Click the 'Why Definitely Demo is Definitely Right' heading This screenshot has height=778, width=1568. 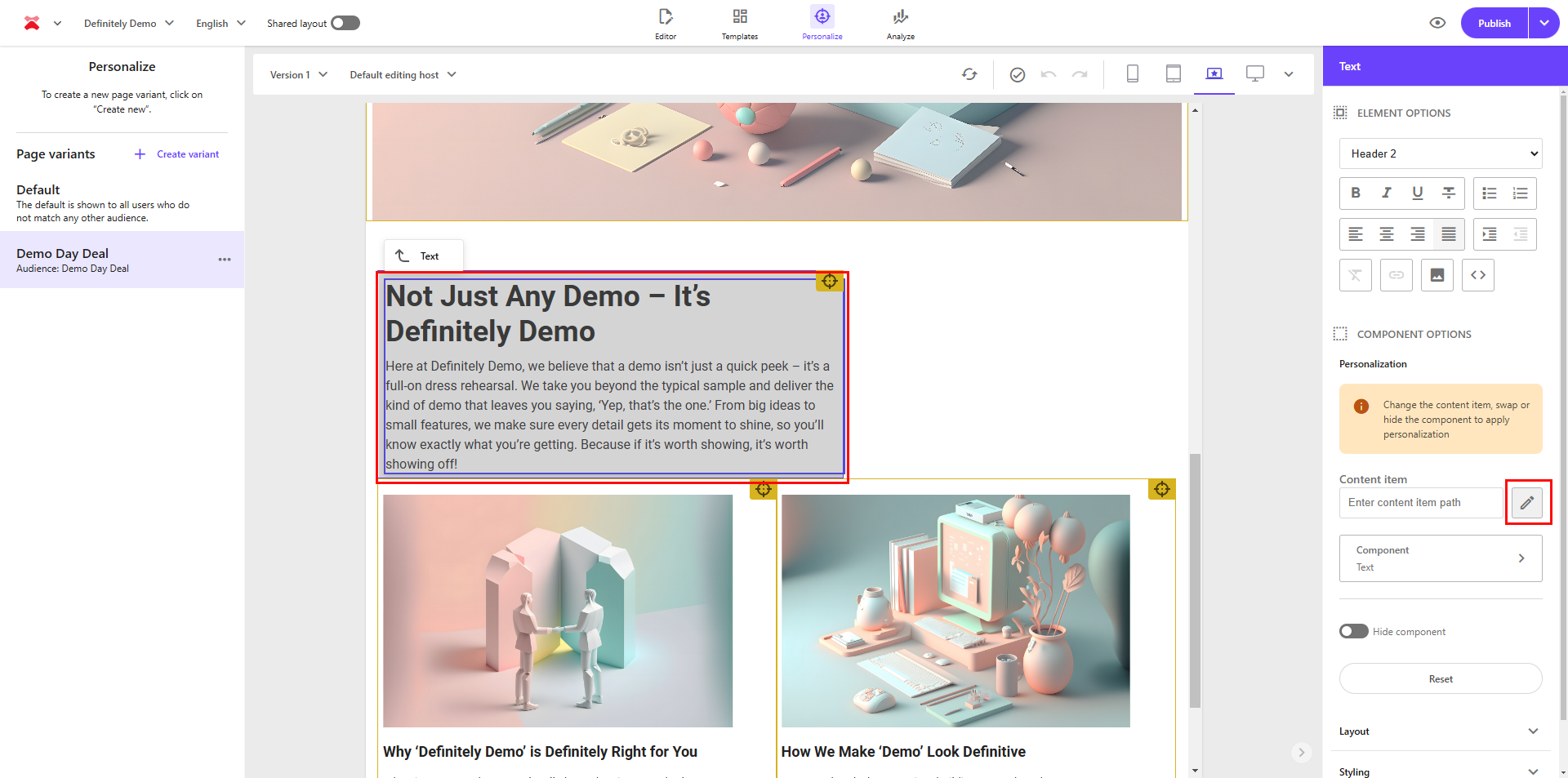(x=540, y=751)
